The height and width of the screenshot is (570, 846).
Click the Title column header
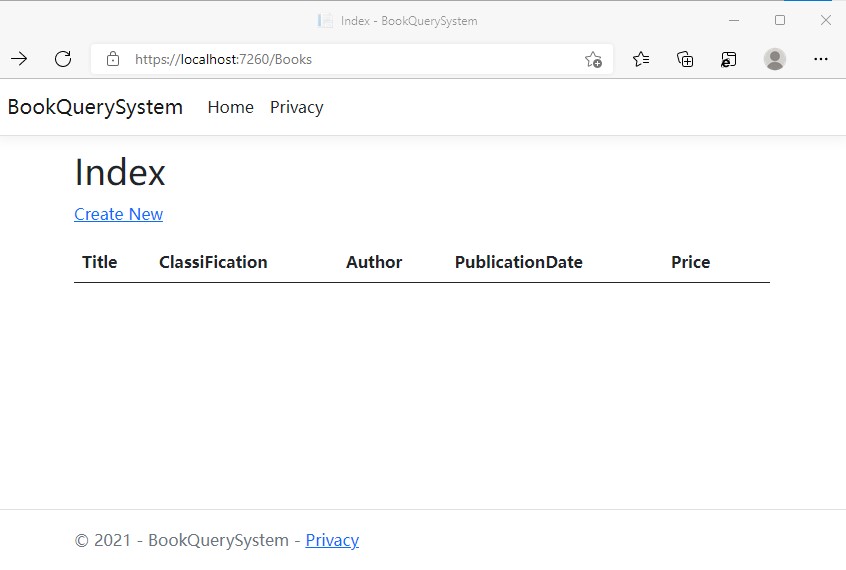(100, 262)
